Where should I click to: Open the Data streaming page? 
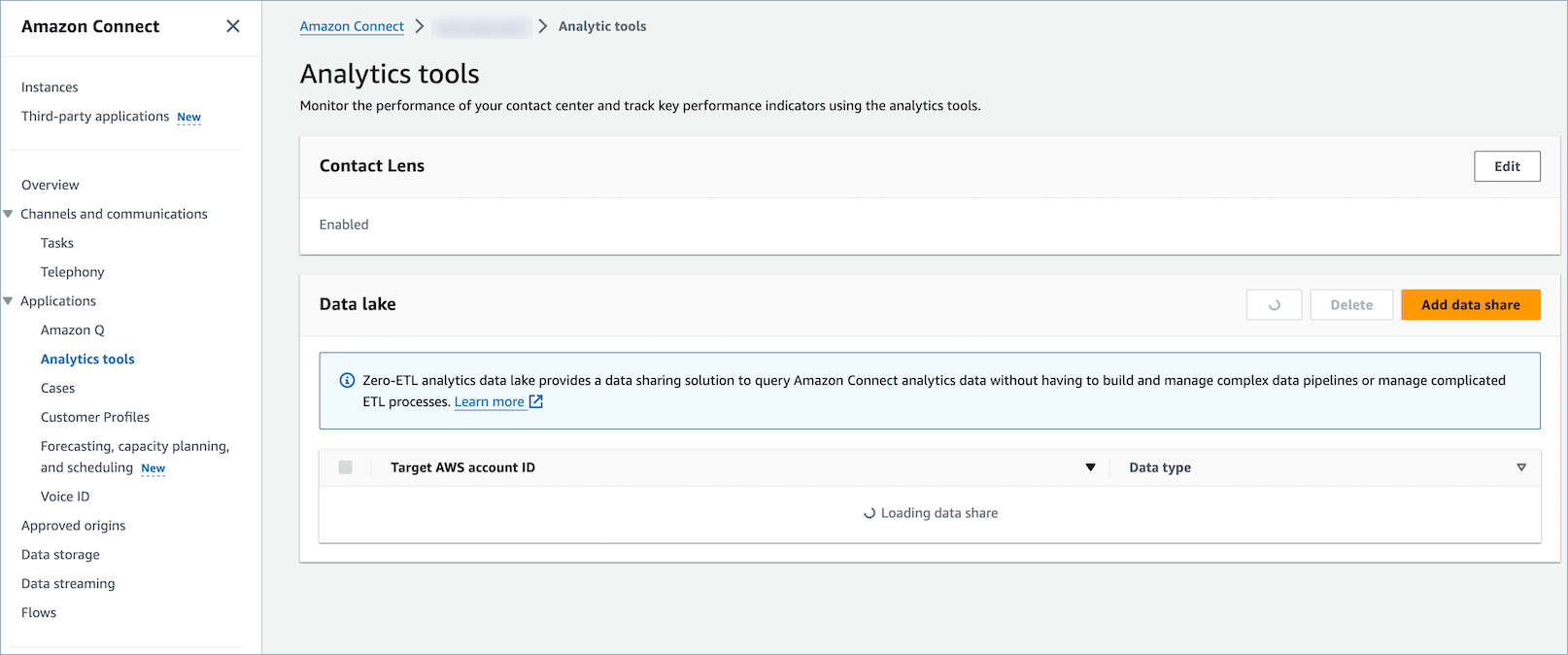coord(68,583)
